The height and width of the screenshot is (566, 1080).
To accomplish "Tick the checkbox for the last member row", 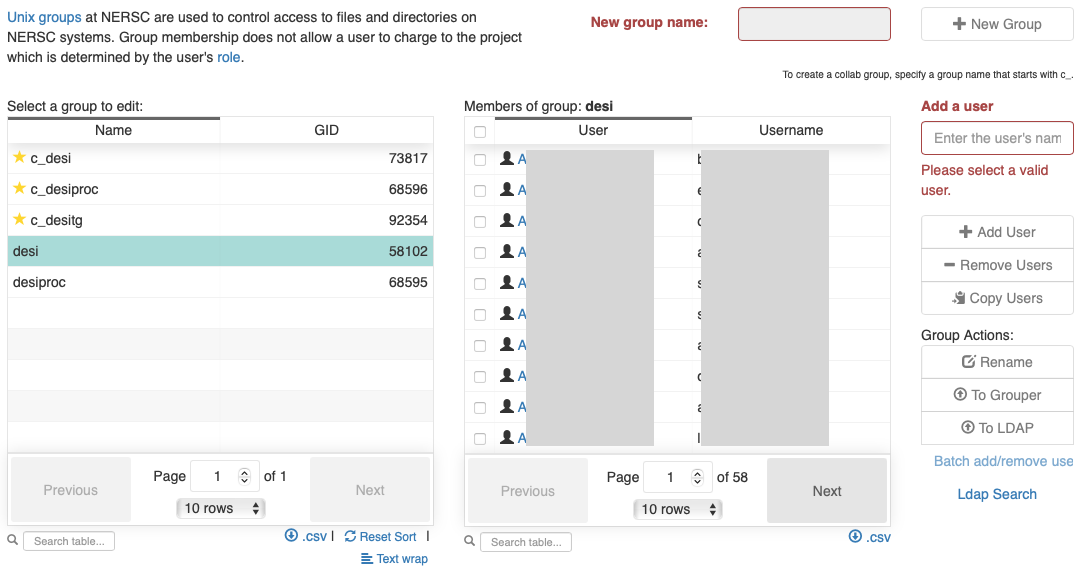I will click(x=480, y=439).
